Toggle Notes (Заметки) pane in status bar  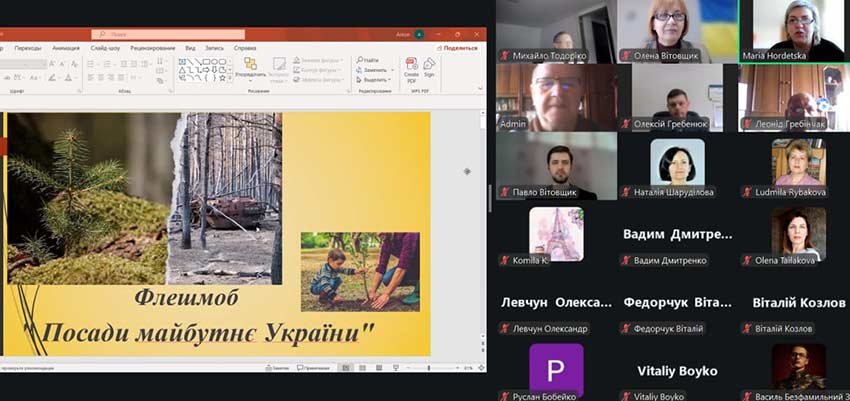pyautogui.click(x=278, y=368)
